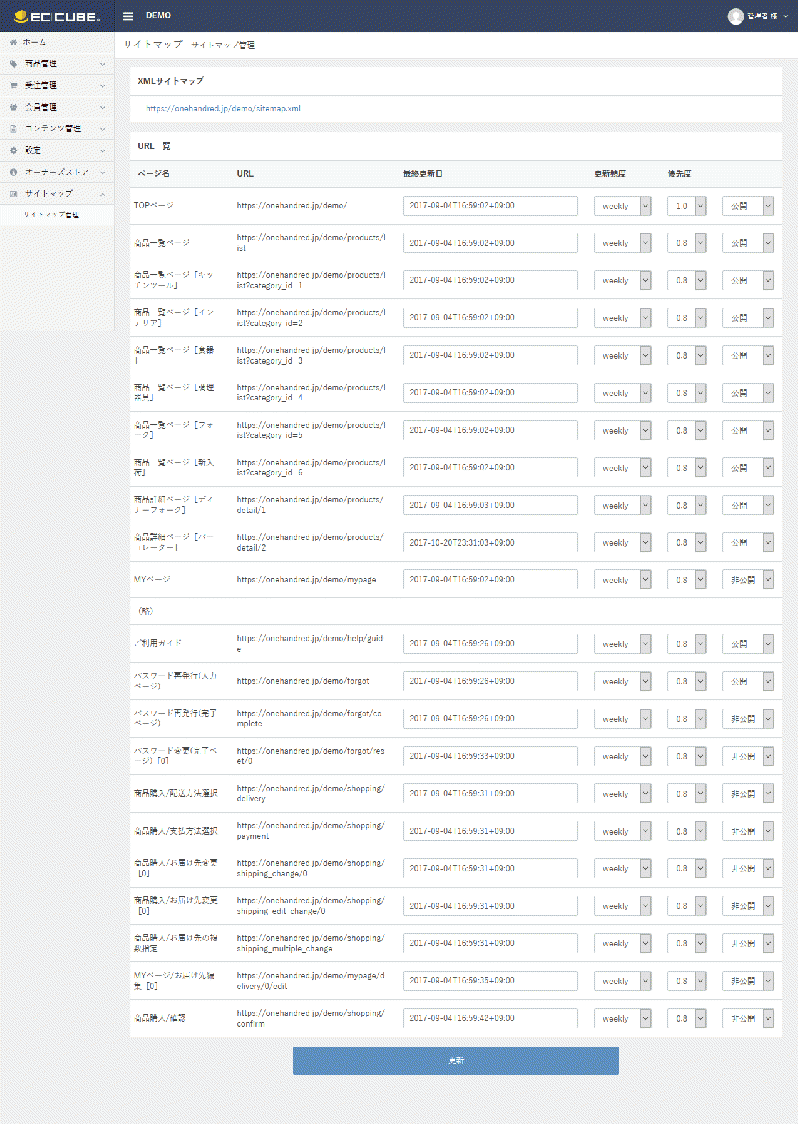The width and height of the screenshot is (798, 1124).
Task: Open update frequency dropdown for TOPページ
Action: (x=622, y=206)
